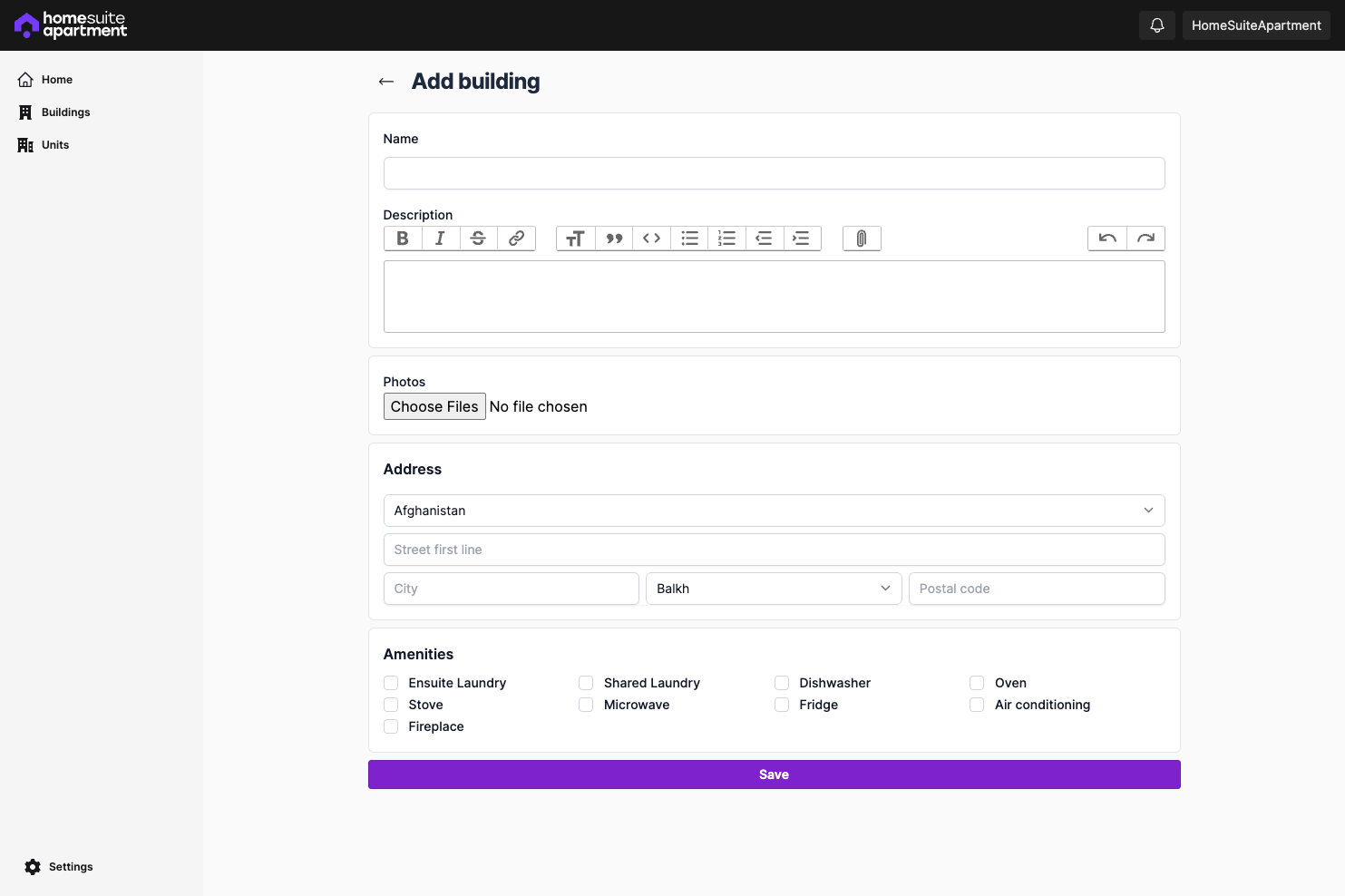Enable the Dishwasher amenity
Image resolution: width=1345 pixels, height=896 pixels.
[781, 682]
